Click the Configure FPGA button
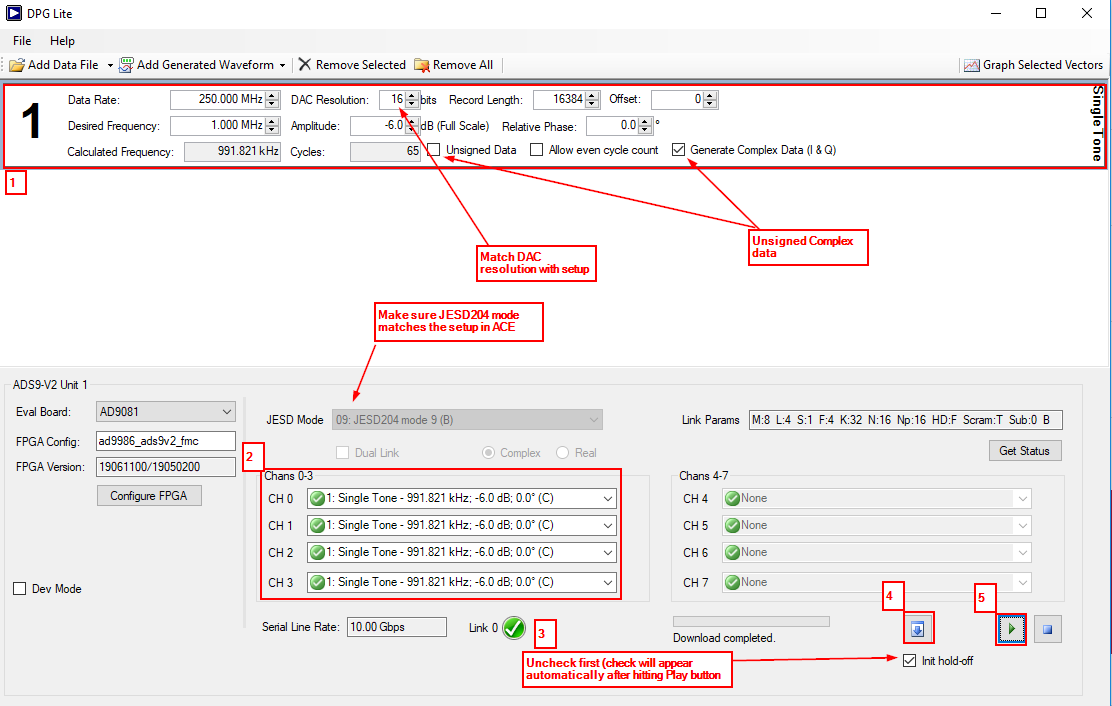Screen dimensions: 1112x706 tap(149, 495)
